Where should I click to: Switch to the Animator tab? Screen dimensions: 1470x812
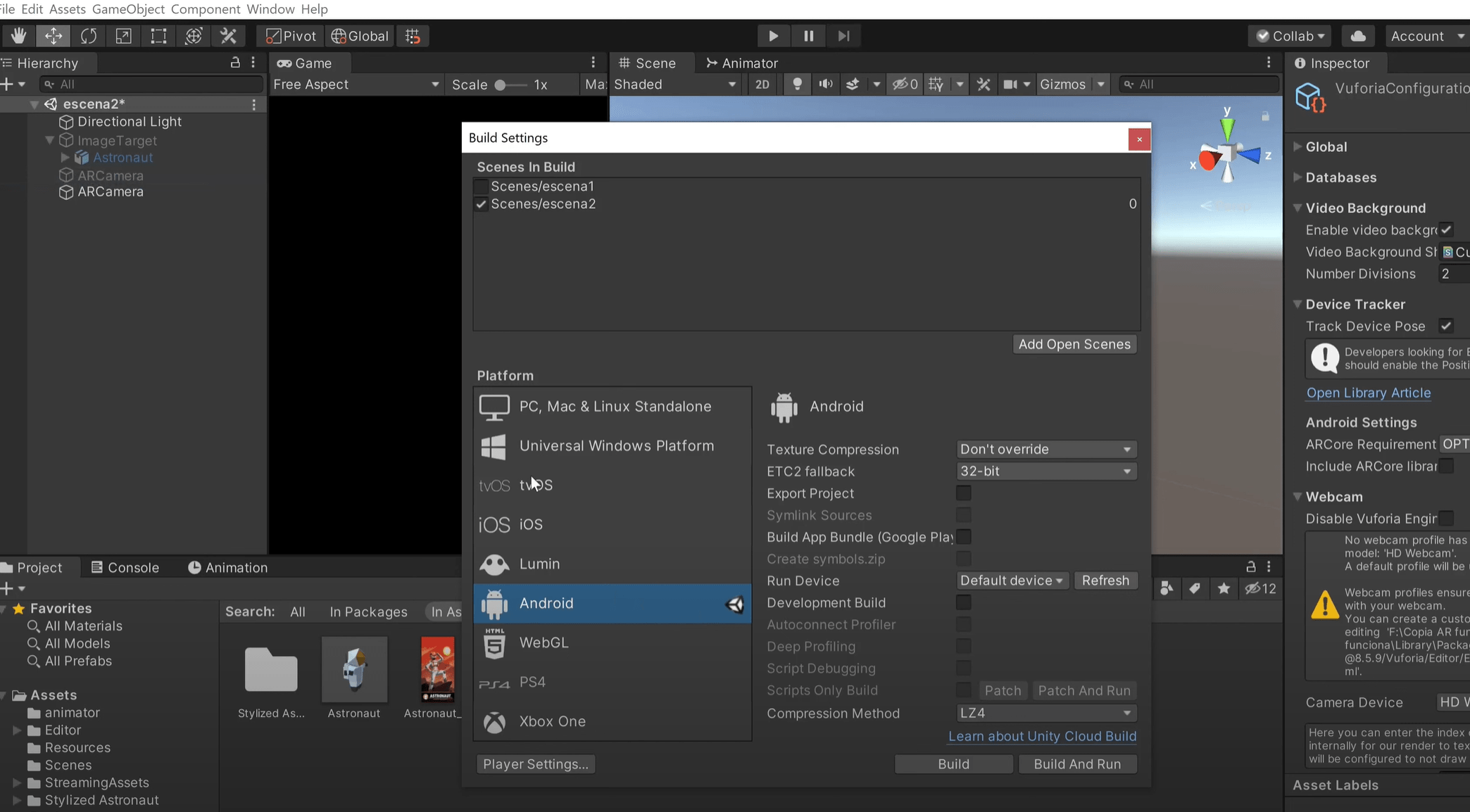coord(741,63)
